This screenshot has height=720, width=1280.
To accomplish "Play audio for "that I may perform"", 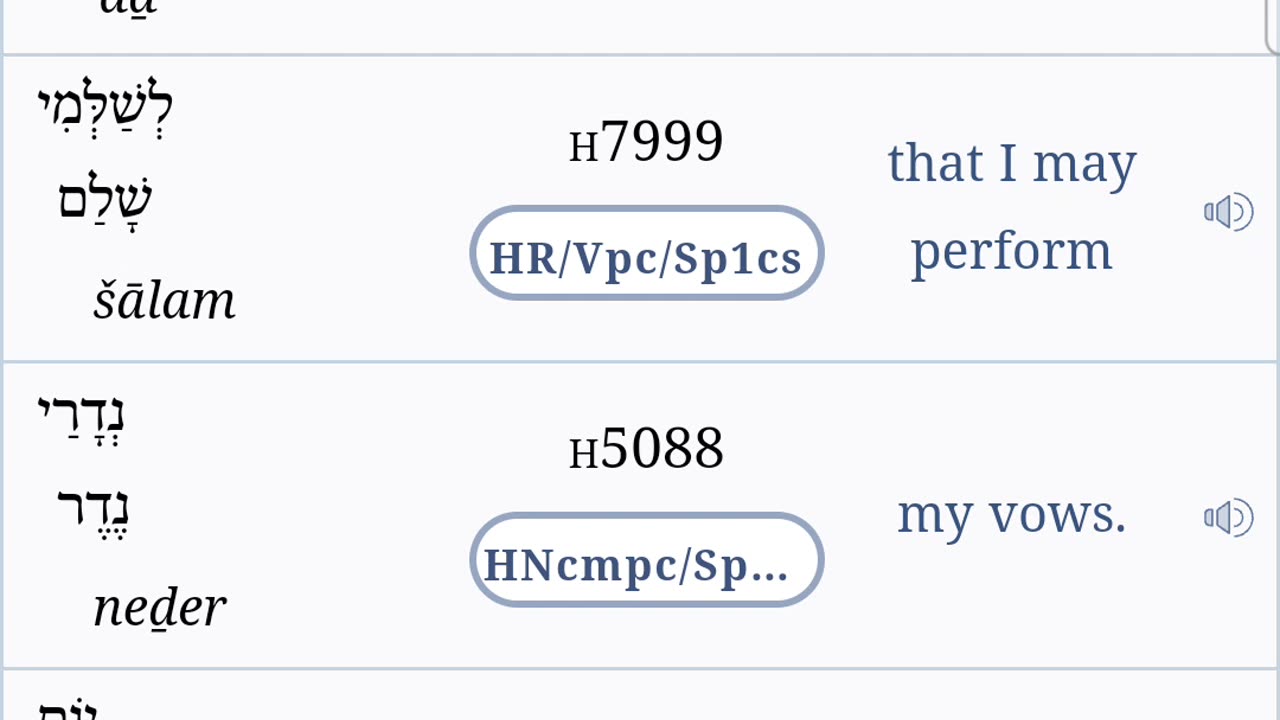I will coord(1228,212).
